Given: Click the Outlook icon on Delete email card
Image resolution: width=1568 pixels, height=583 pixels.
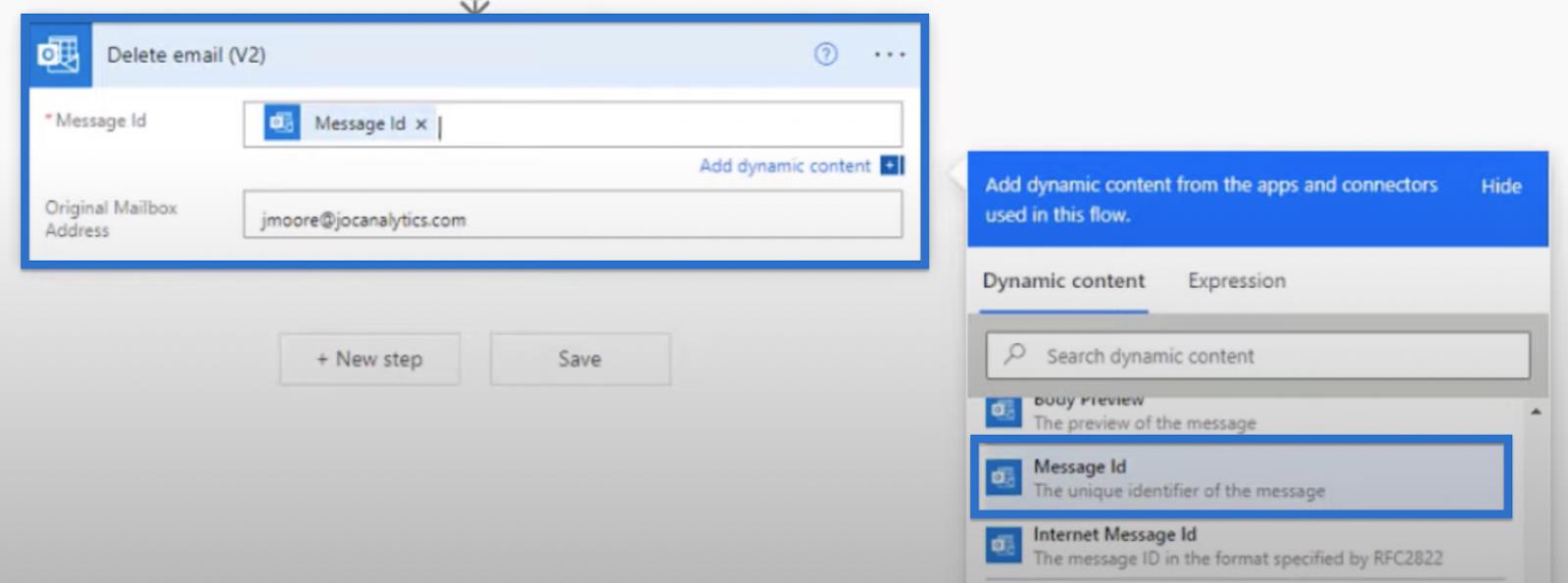Looking at the screenshot, I should coord(59,55).
